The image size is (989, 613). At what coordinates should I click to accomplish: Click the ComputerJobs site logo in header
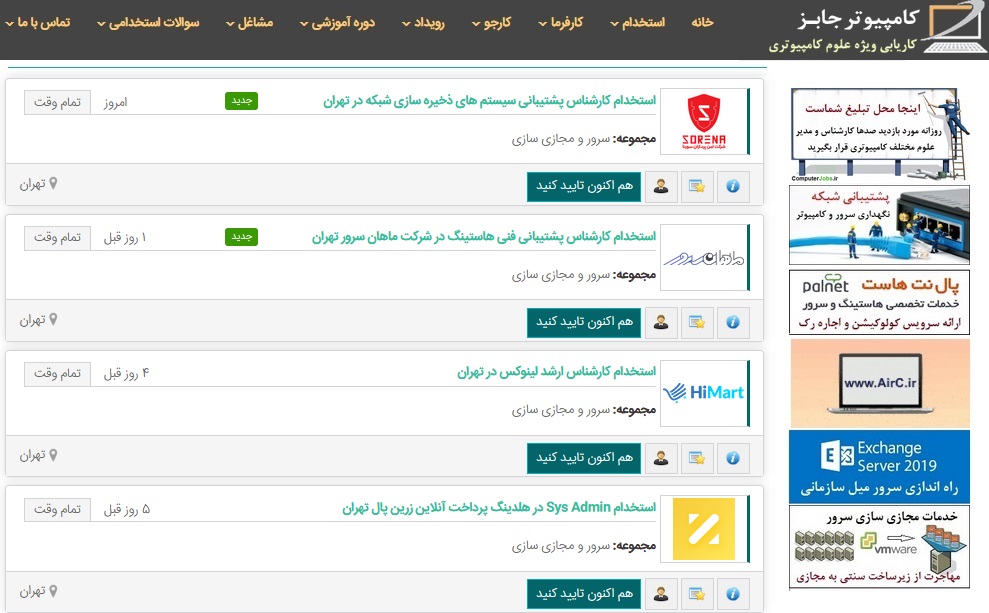point(877,28)
